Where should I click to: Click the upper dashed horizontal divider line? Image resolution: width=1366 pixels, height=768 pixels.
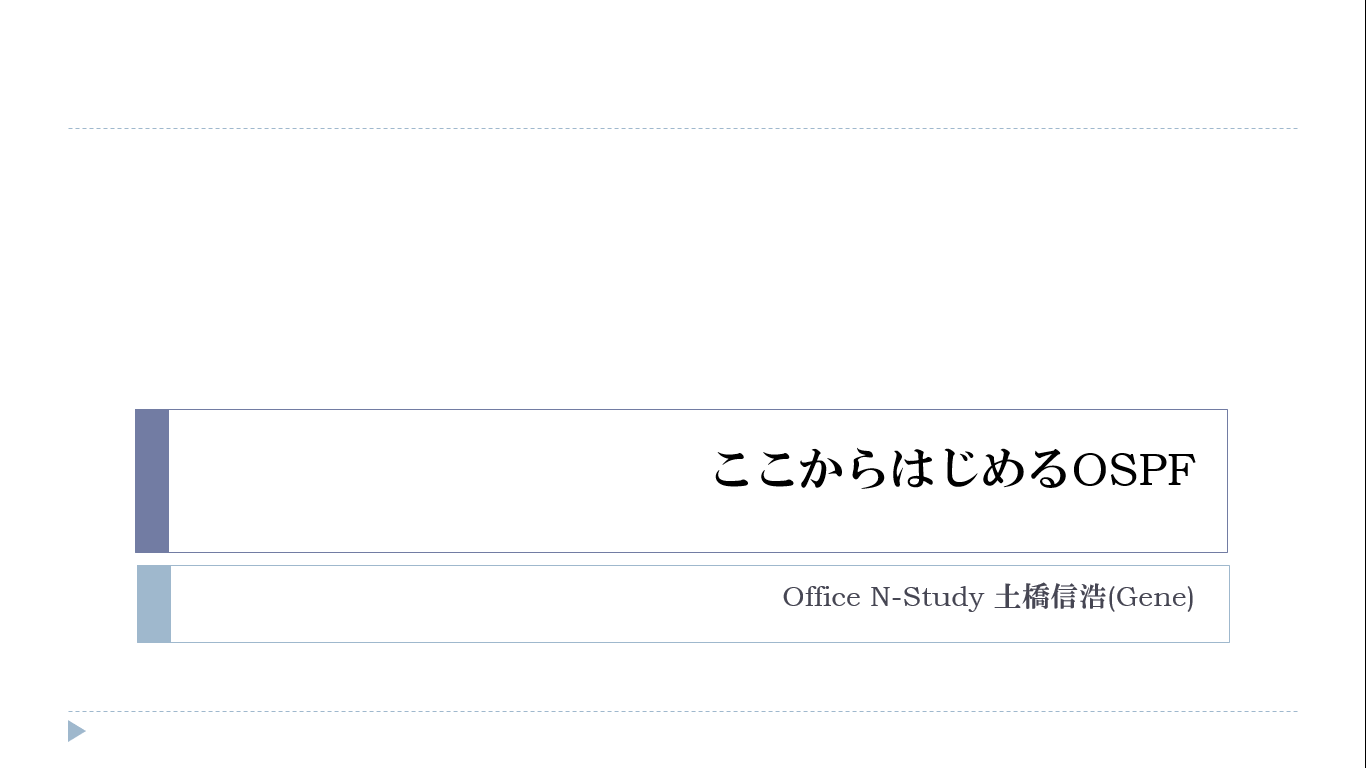pyautogui.click(x=683, y=128)
